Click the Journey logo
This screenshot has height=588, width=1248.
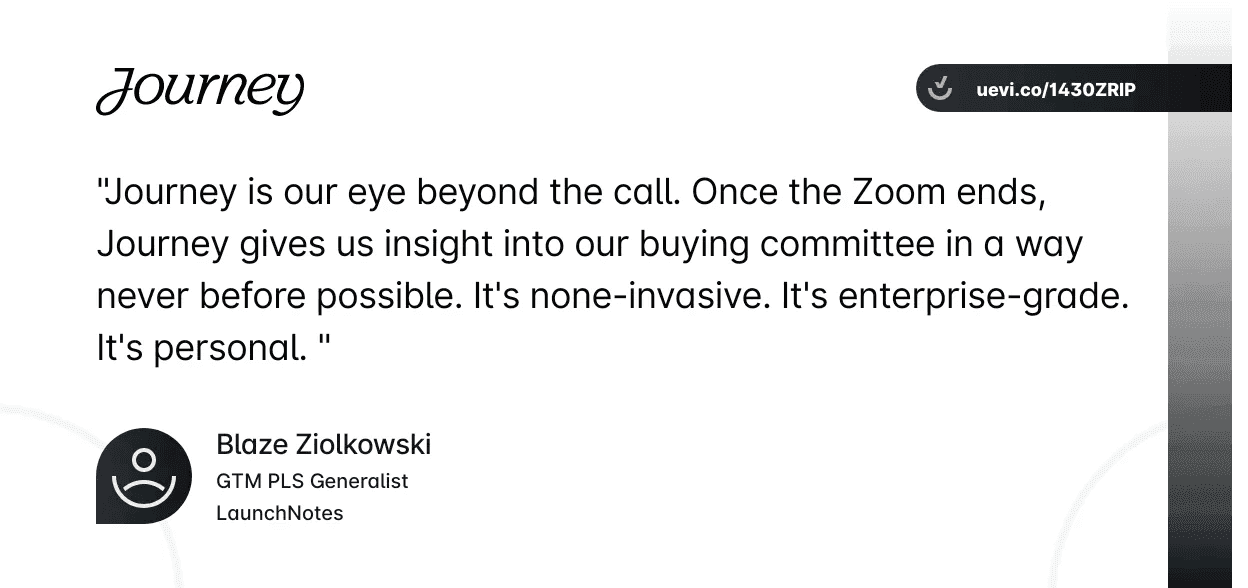pos(200,91)
